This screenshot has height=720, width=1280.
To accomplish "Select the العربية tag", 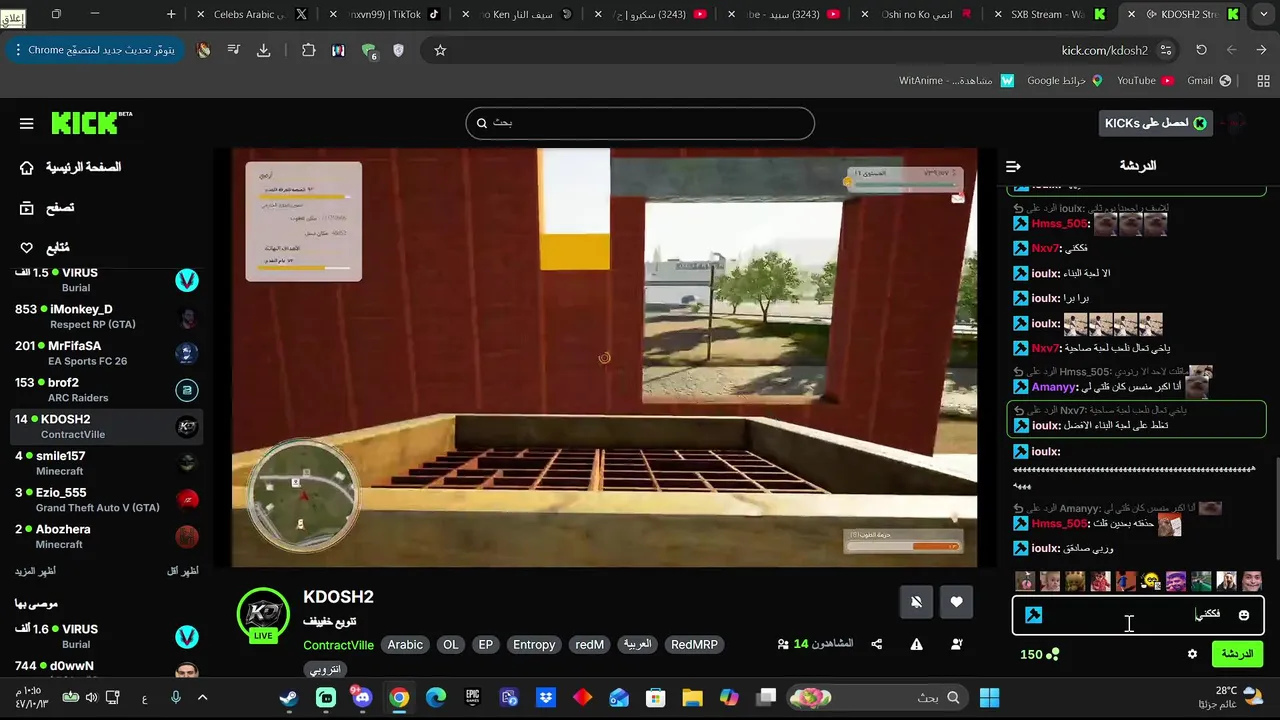I will point(638,645).
